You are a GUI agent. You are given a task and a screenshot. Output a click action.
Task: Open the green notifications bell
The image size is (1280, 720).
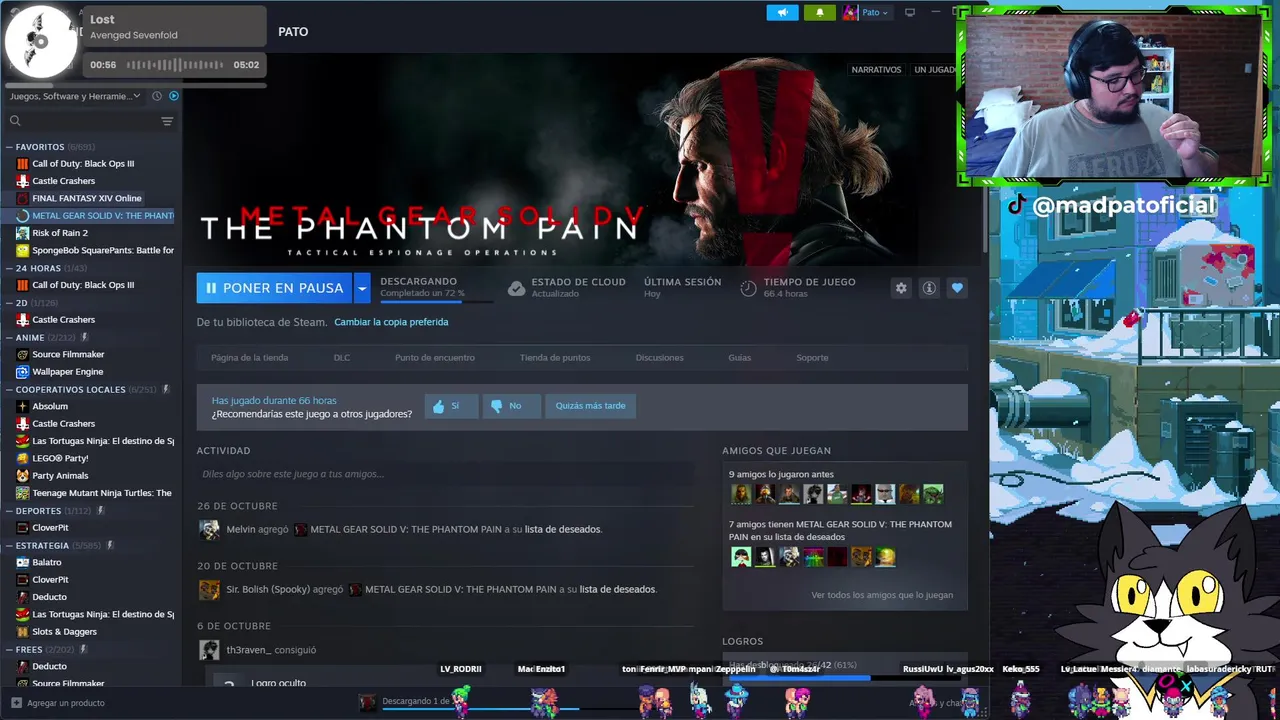point(819,12)
